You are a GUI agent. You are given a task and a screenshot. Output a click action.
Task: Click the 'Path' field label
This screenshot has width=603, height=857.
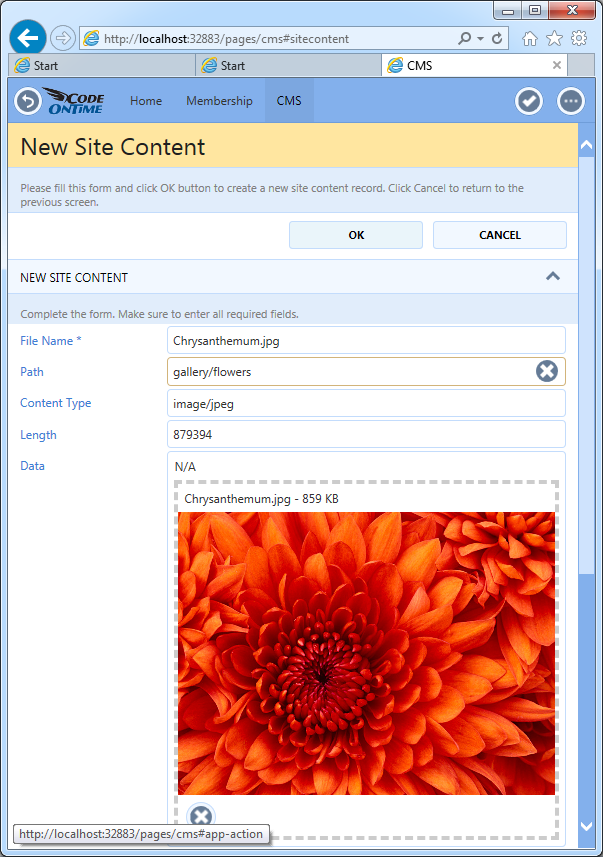pos(32,372)
